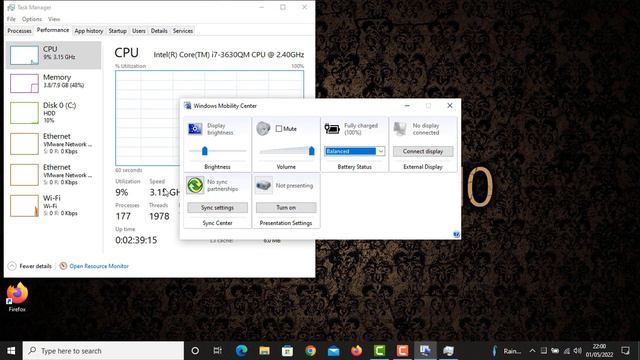Switch to the App history tab
The height and width of the screenshot is (360, 640).
pyautogui.click(x=89, y=31)
